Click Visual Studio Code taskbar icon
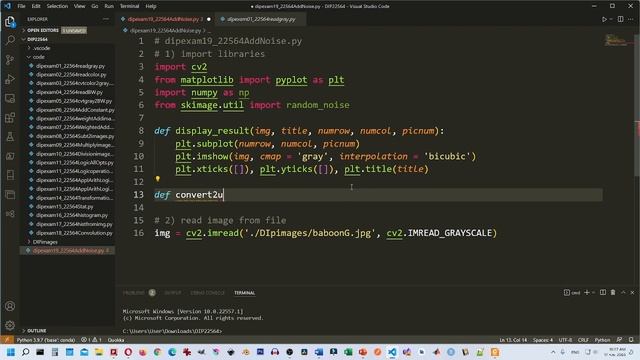 pos(392,352)
